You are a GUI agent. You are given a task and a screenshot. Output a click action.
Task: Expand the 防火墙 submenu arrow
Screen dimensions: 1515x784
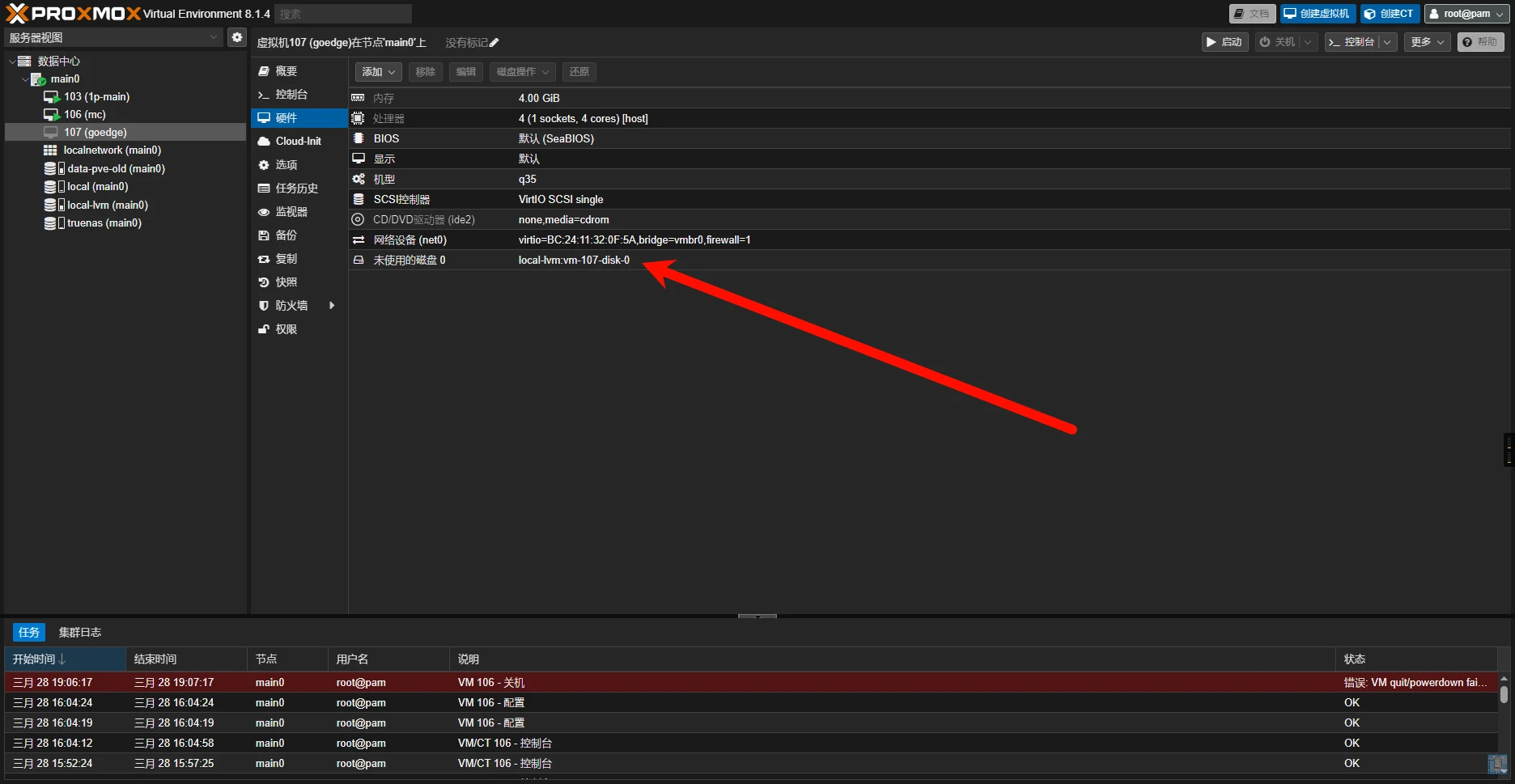coord(332,306)
